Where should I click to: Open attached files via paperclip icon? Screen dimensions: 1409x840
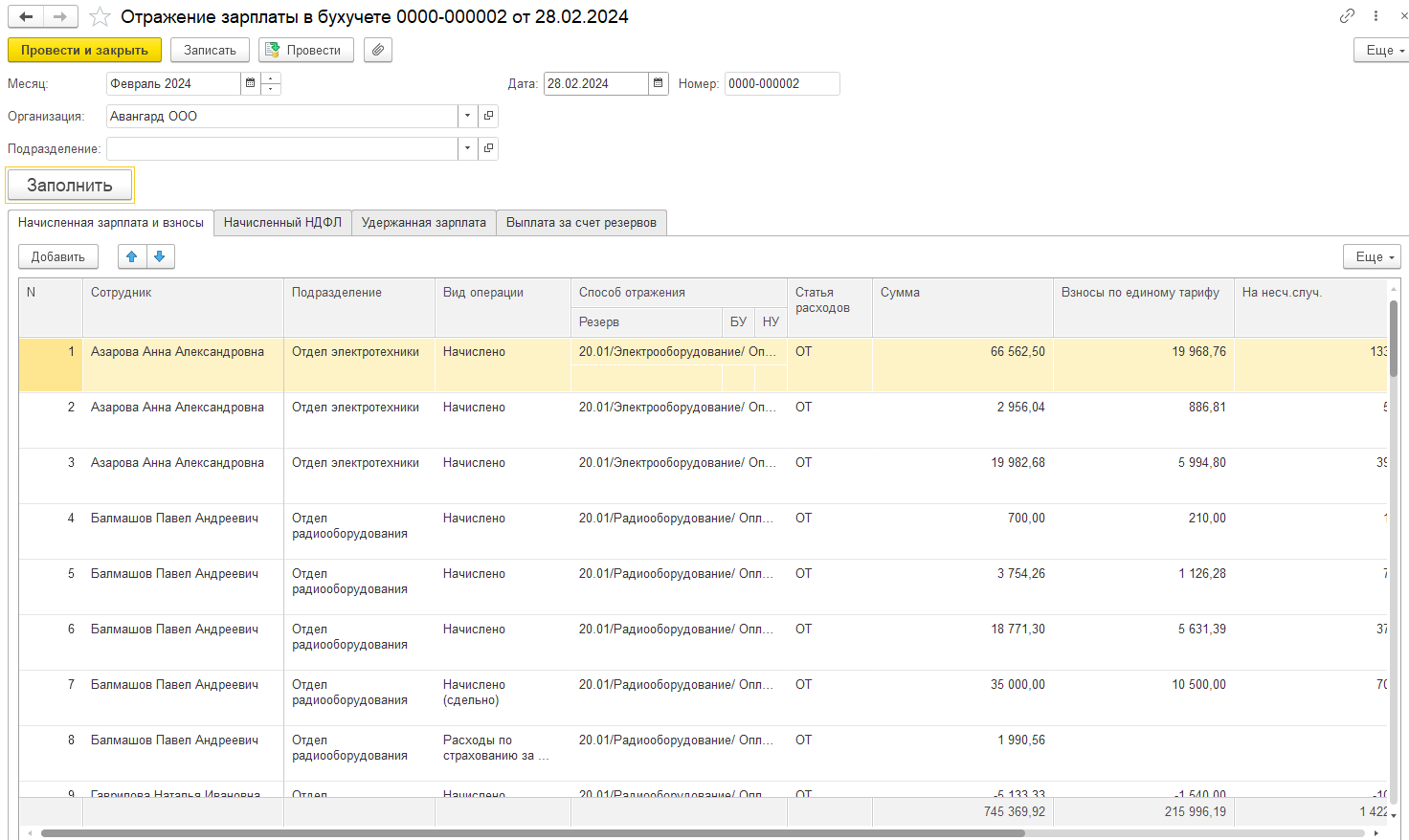(378, 50)
